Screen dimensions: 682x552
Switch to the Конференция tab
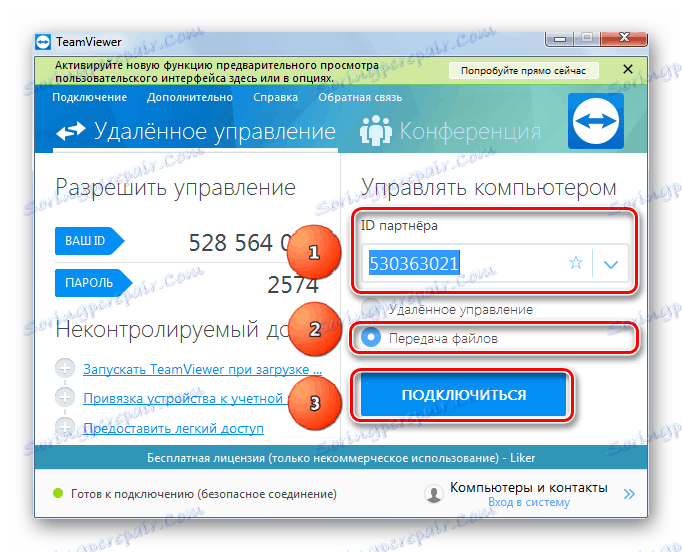pyautogui.click(x=450, y=131)
